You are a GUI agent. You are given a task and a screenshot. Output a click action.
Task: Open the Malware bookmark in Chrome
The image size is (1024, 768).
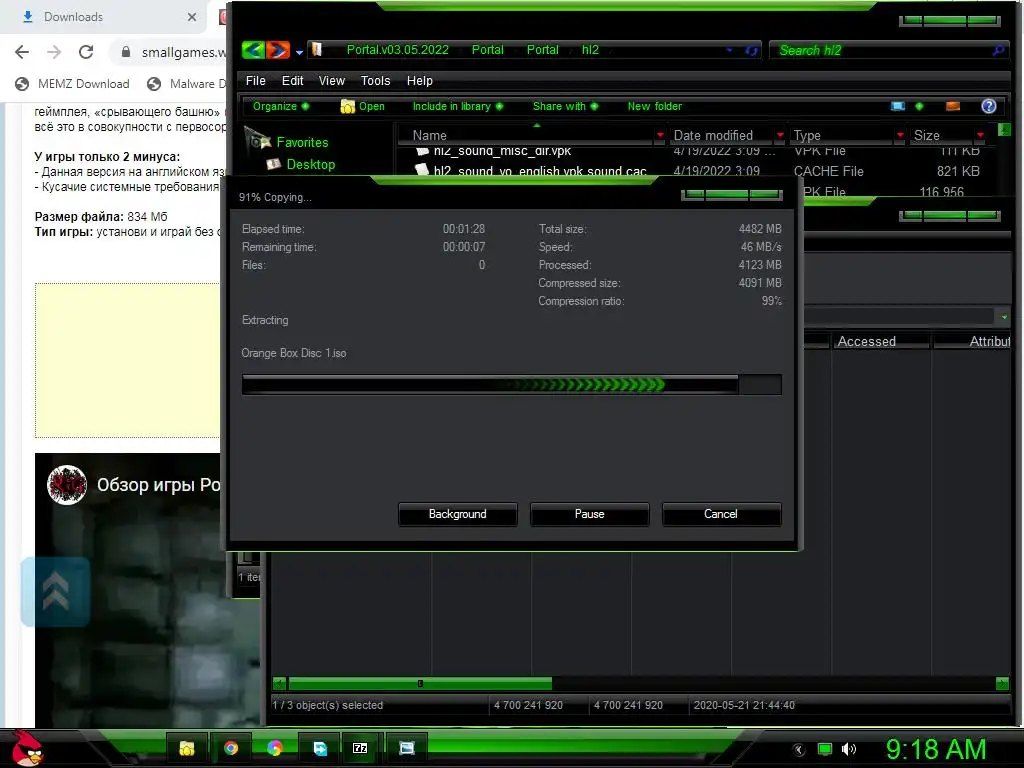tap(187, 84)
